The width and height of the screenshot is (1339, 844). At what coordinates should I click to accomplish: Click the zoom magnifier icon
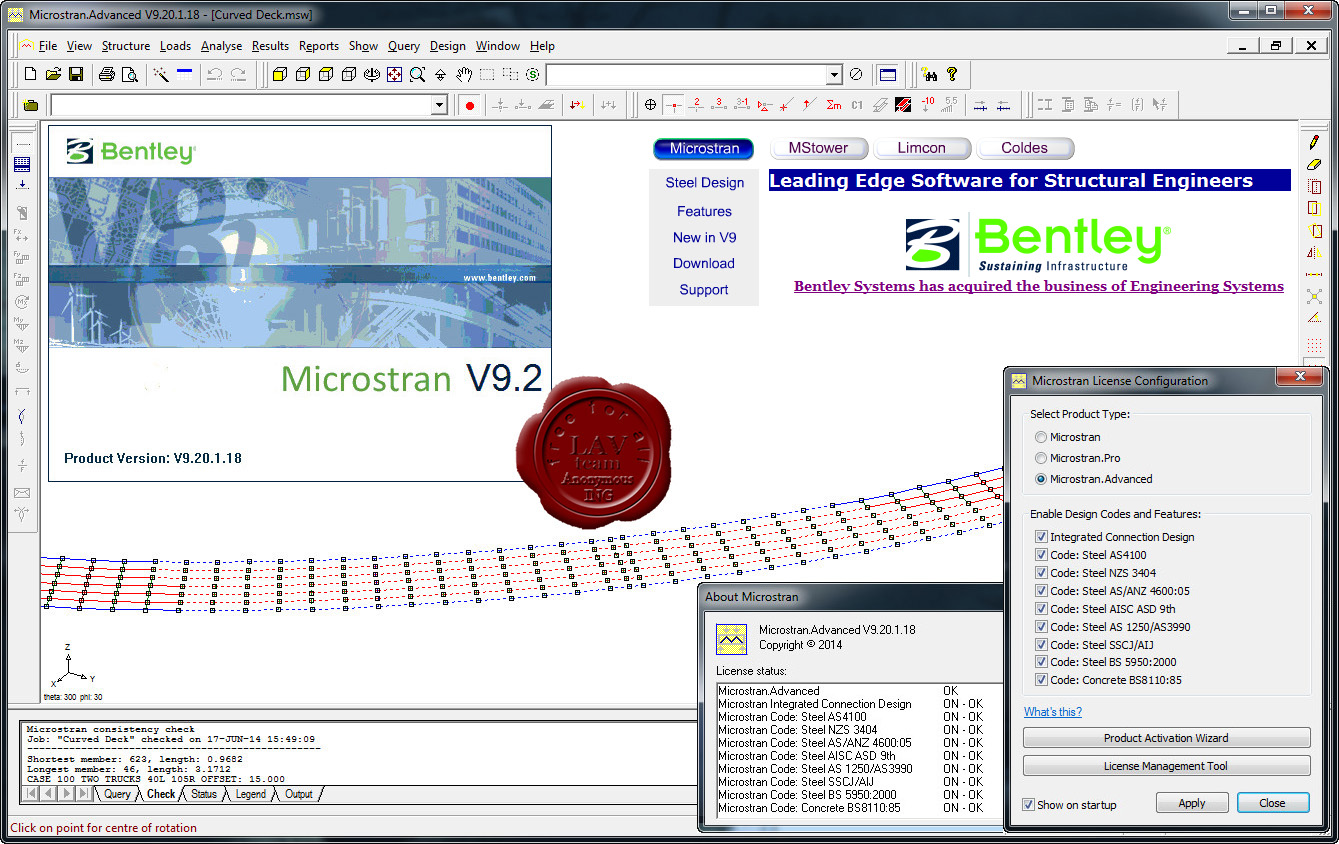(417, 74)
